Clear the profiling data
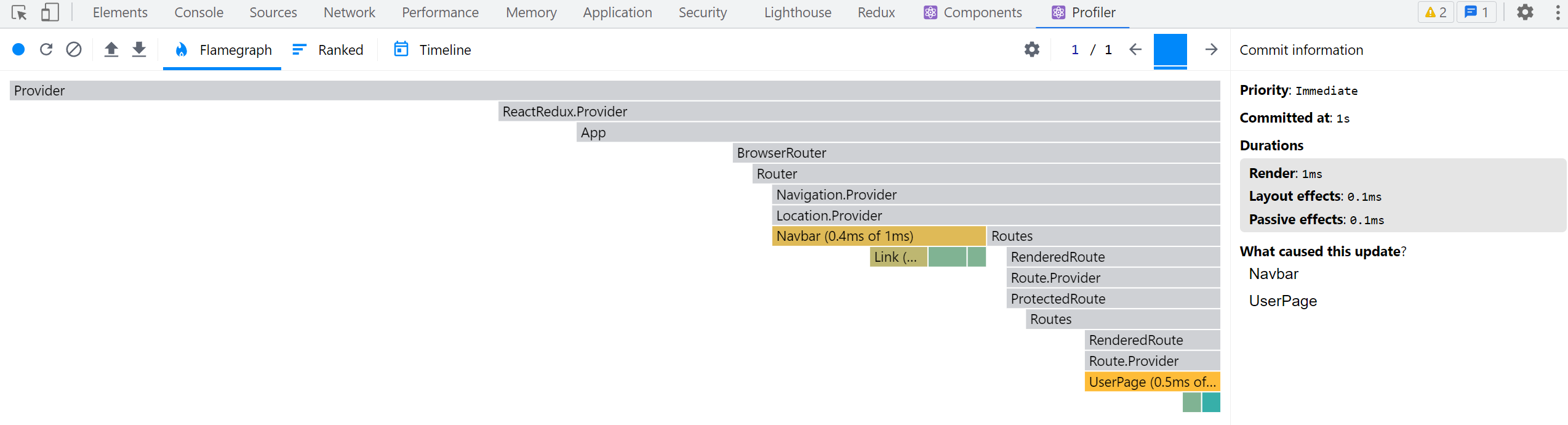The width and height of the screenshot is (1568, 425). click(x=74, y=49)
